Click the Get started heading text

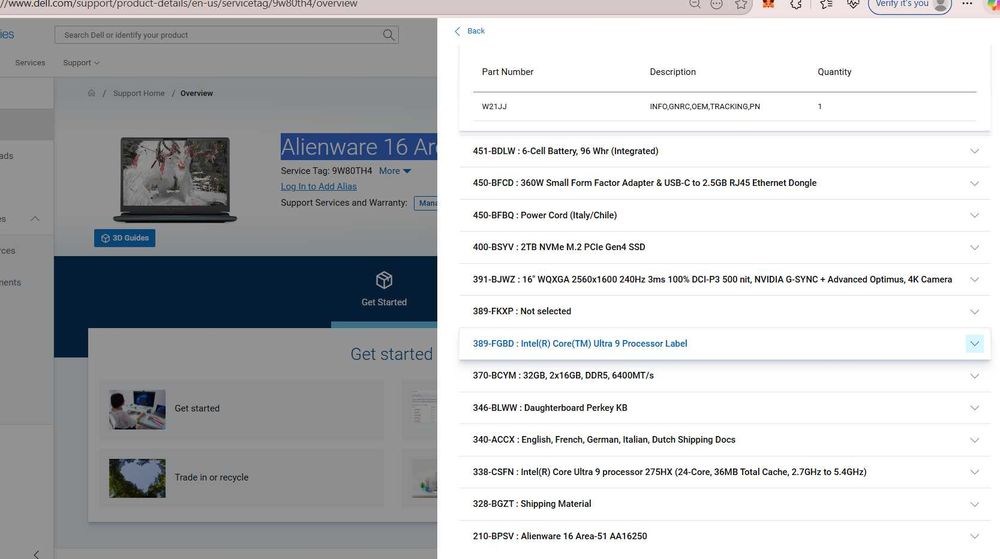click(392, 354)
